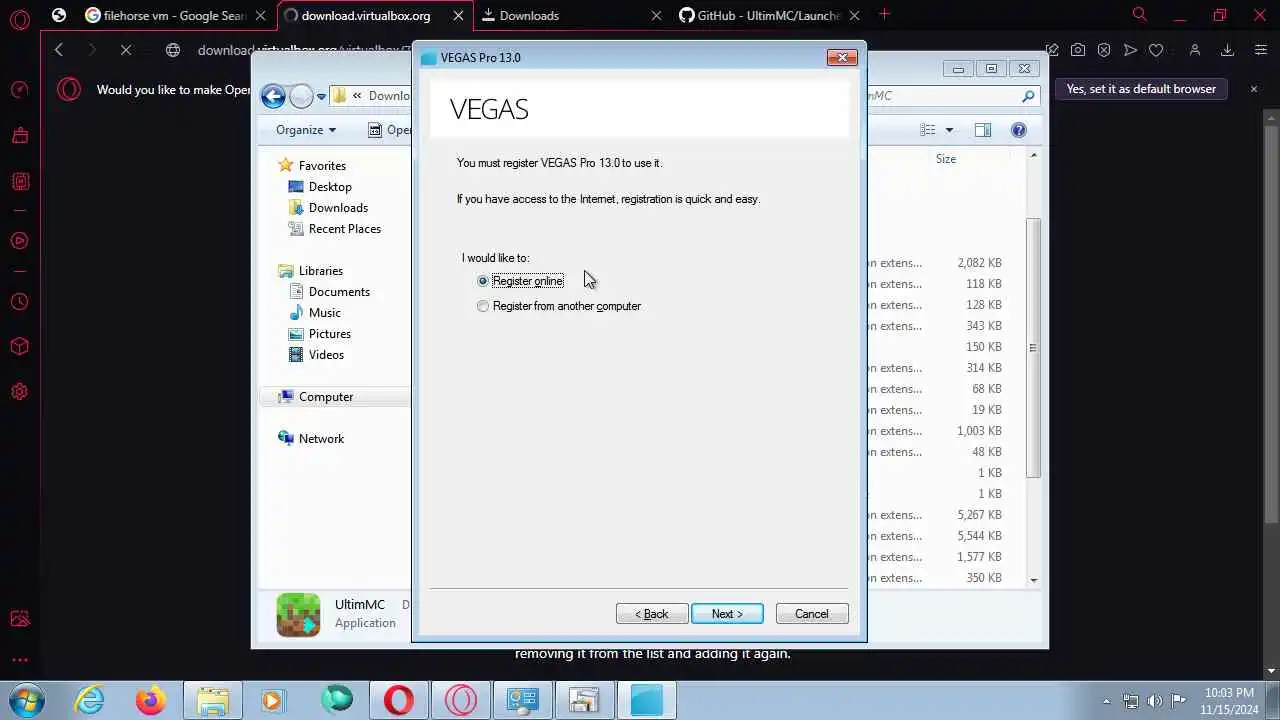Image resolution: width=1280 pixels, height=720 pixels.
Task: Open the Player icon in Opera sidebar
Action: 19,240
